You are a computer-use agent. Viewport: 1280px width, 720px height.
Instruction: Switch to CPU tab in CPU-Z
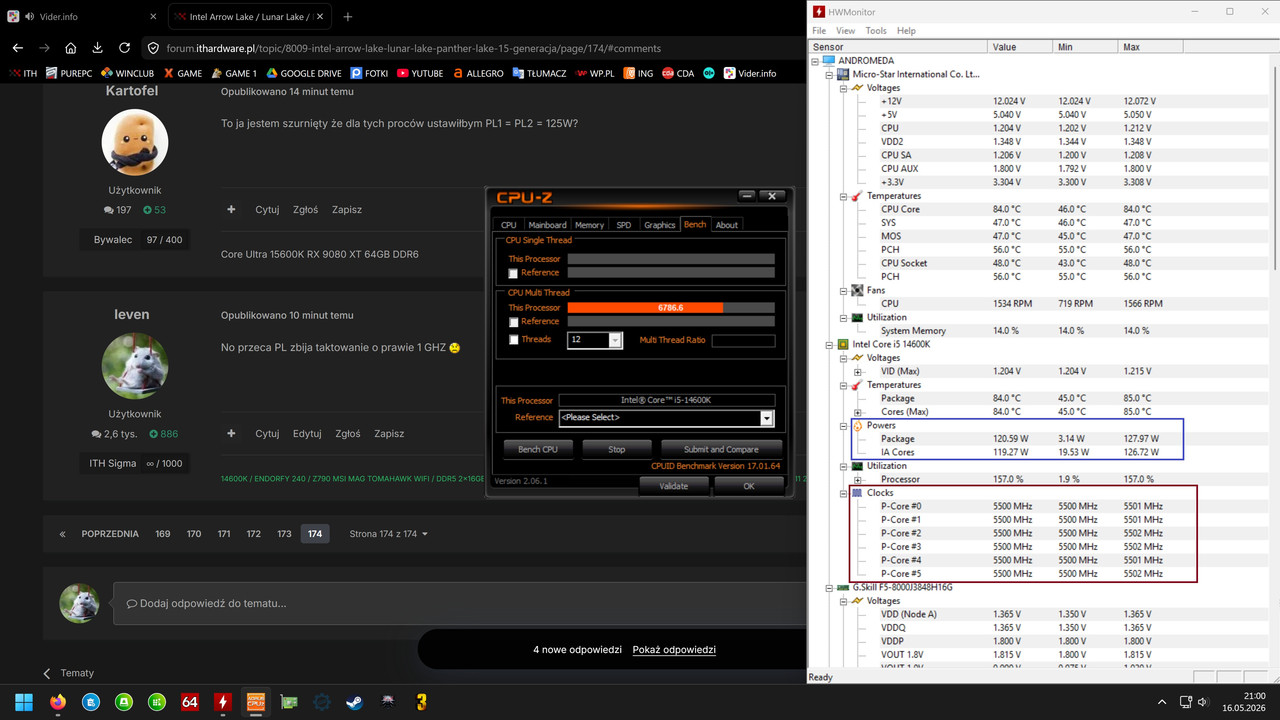pyautogui.click(x=509, y=225)
